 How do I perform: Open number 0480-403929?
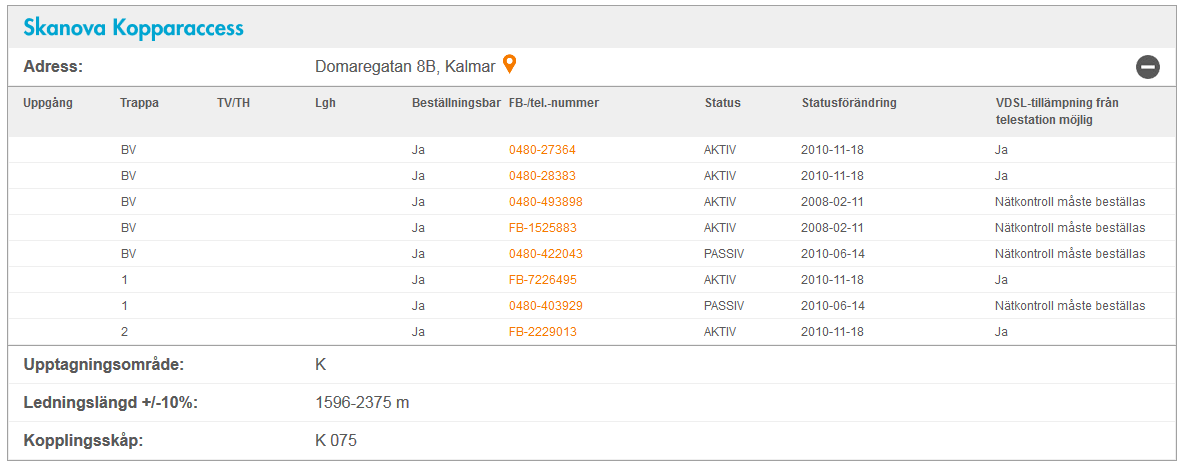tap(545, 306)
